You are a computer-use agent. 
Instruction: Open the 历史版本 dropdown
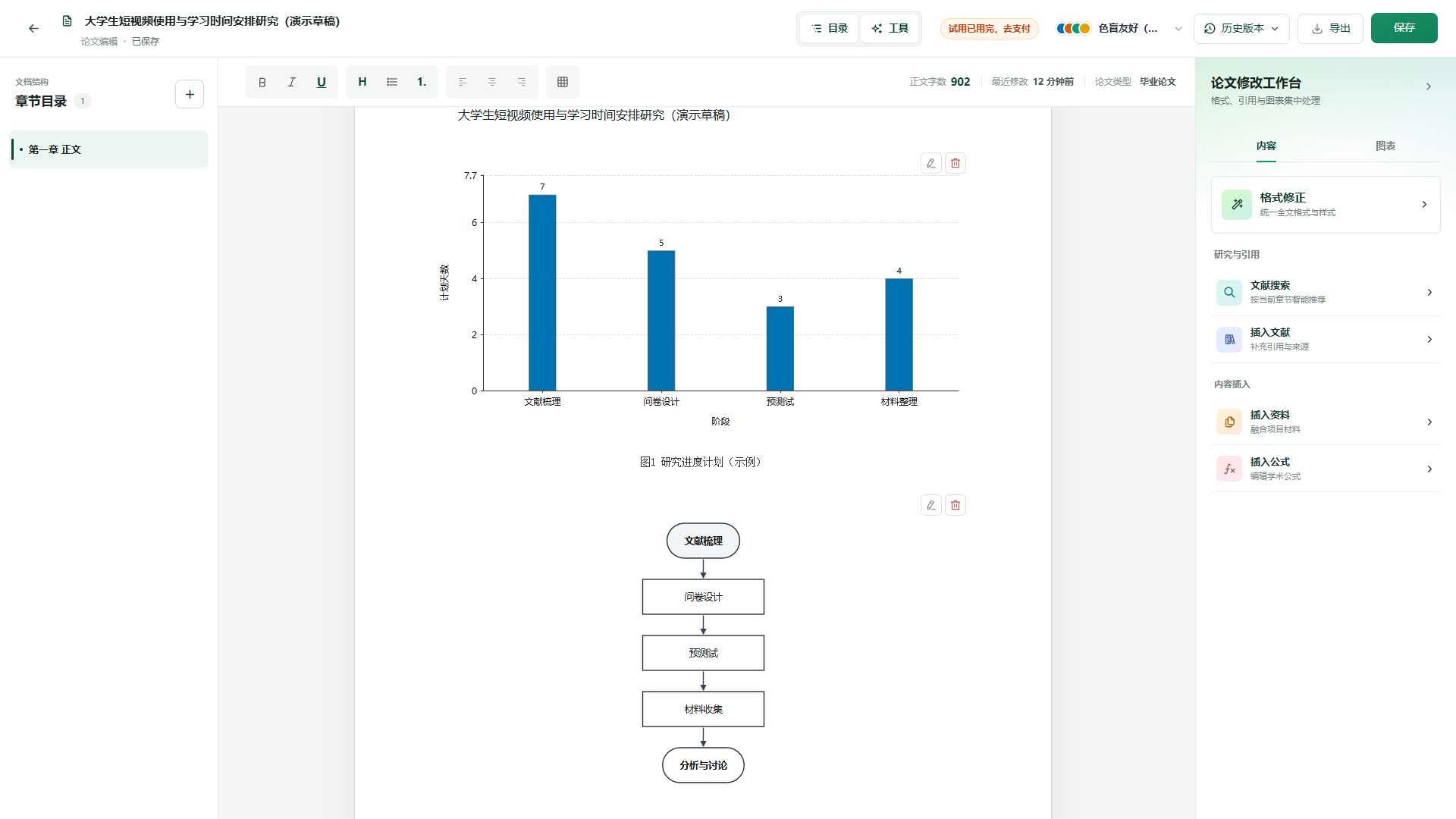click(x=1241, y=28)
